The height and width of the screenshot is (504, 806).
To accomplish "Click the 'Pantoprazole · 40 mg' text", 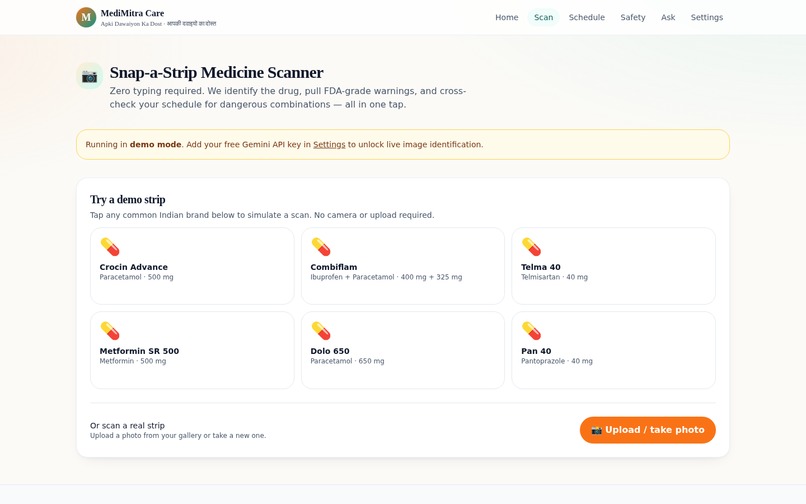I will [x=557, y=361].
